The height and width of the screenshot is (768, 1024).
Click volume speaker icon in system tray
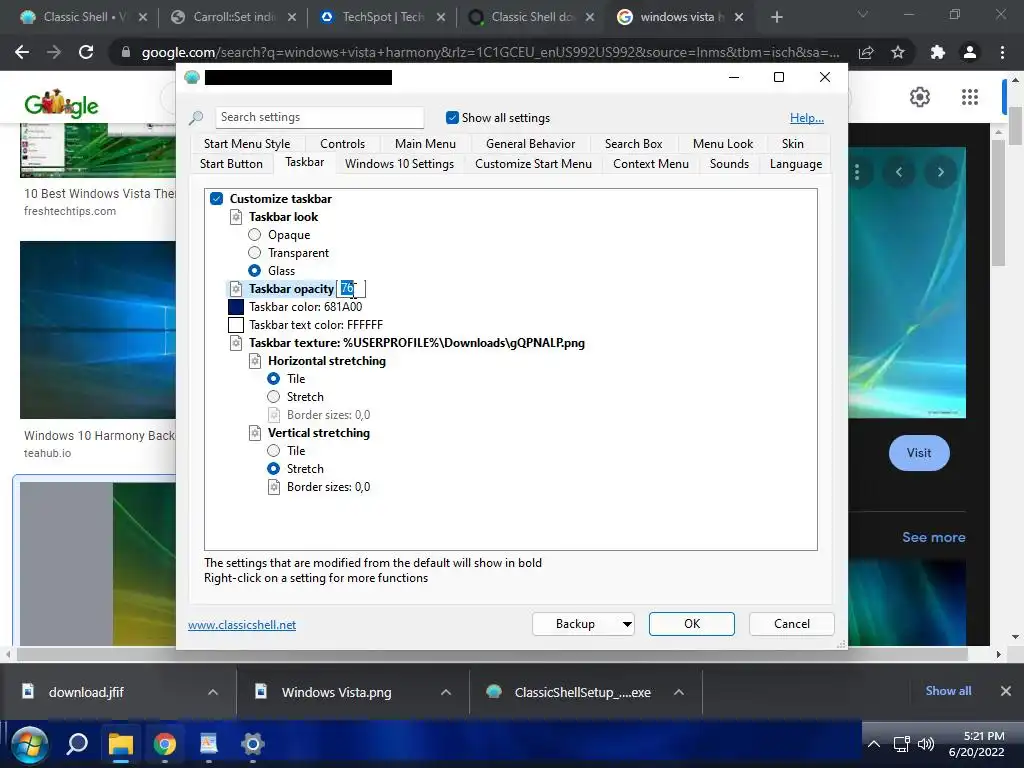[x=926, y=744]
